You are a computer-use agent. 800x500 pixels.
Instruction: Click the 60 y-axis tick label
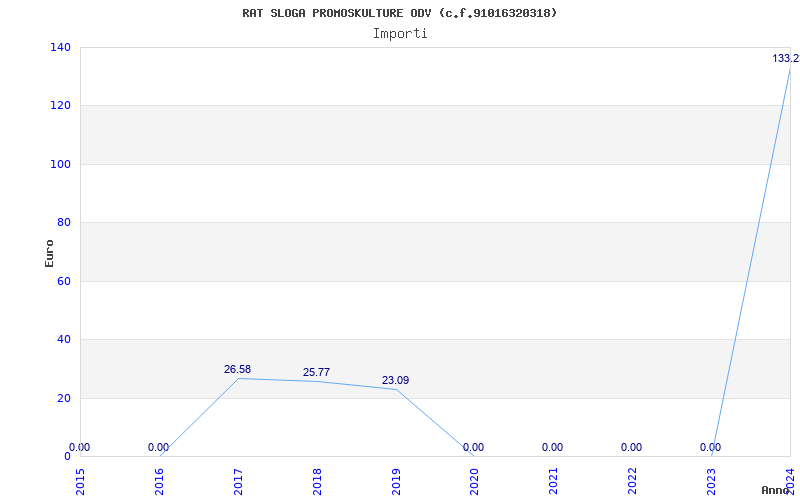(x=63, y=281)
